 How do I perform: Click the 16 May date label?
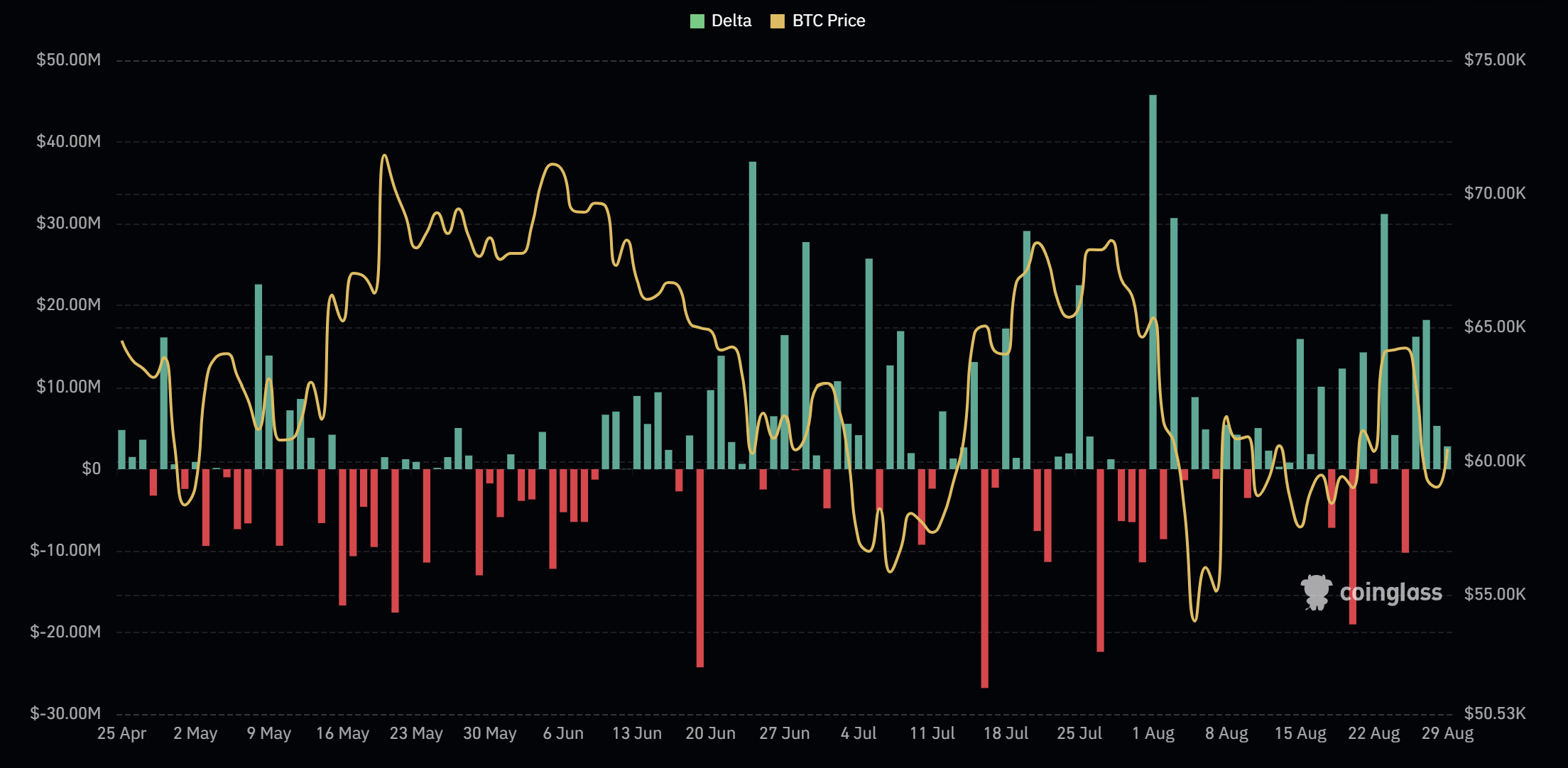342,733
